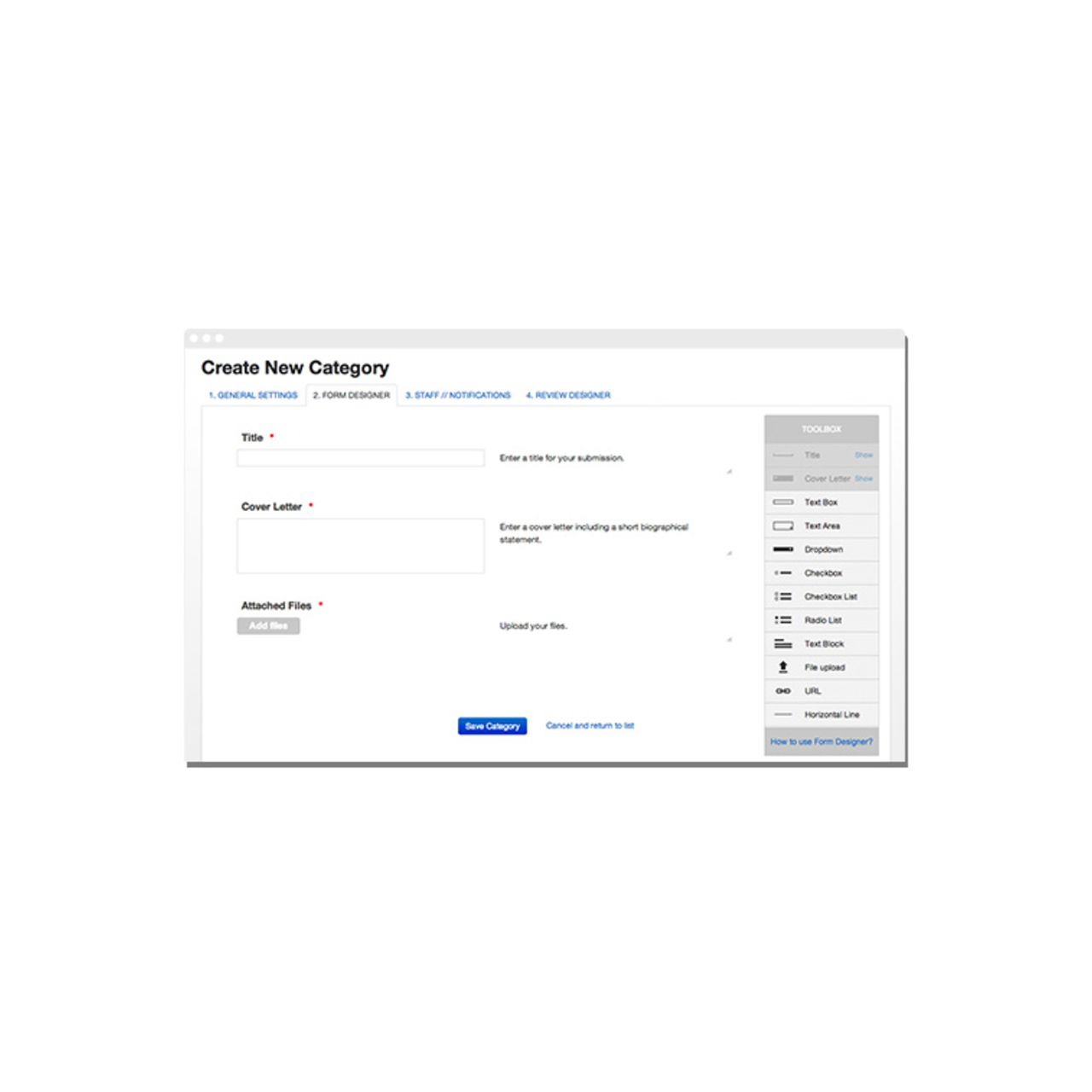The height and width of the screenshot is (1092, 1092).
Task: Select the URL link icon in the Toolbox
Action: [781, 690]
